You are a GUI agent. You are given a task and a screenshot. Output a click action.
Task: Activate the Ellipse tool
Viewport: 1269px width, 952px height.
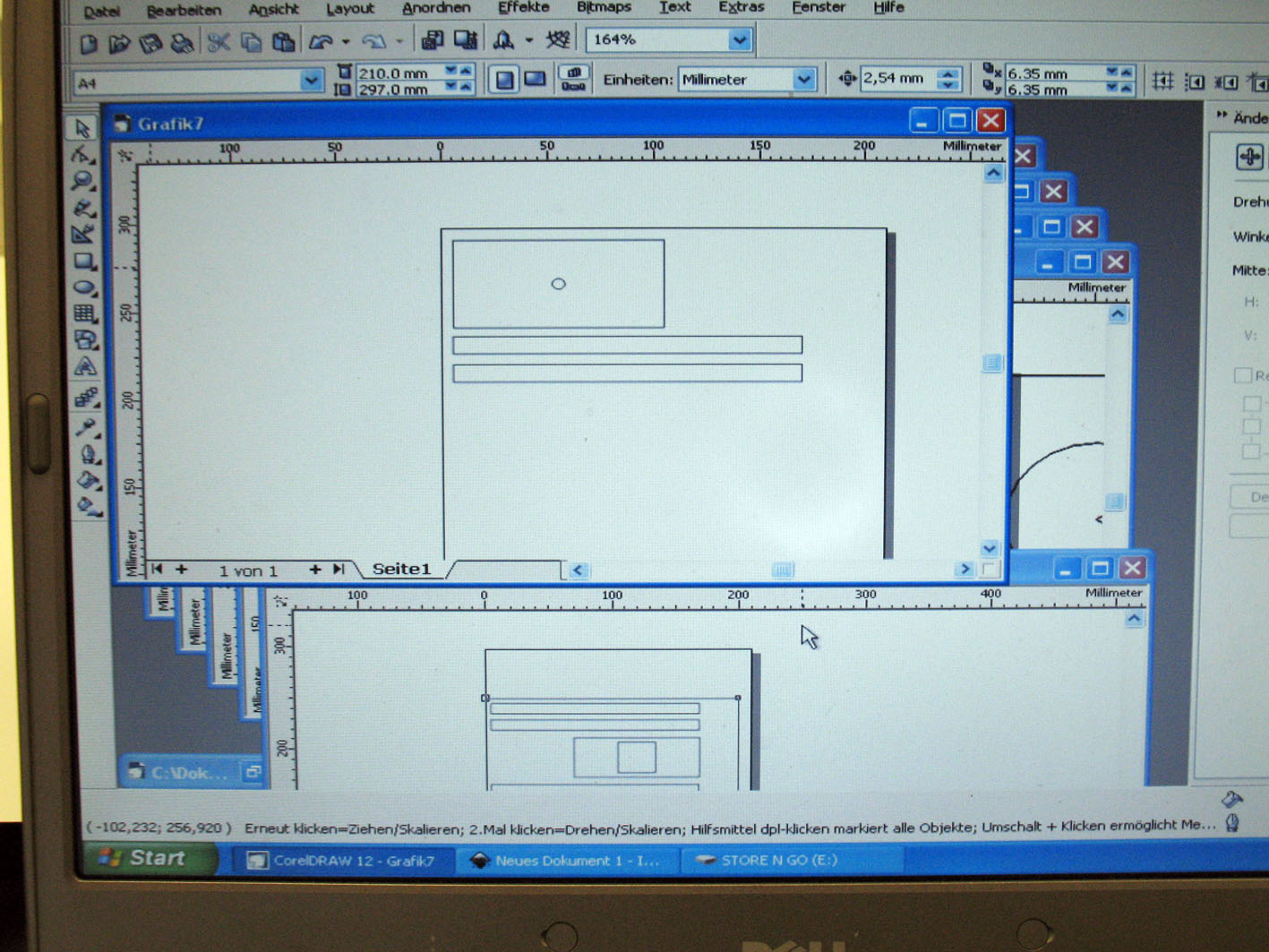(83, 287)
